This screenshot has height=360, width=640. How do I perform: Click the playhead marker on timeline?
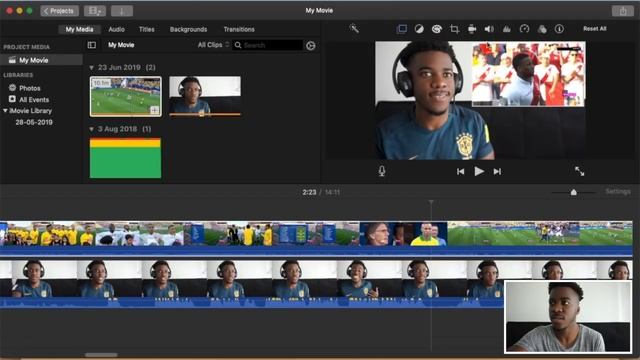[431, 202]
